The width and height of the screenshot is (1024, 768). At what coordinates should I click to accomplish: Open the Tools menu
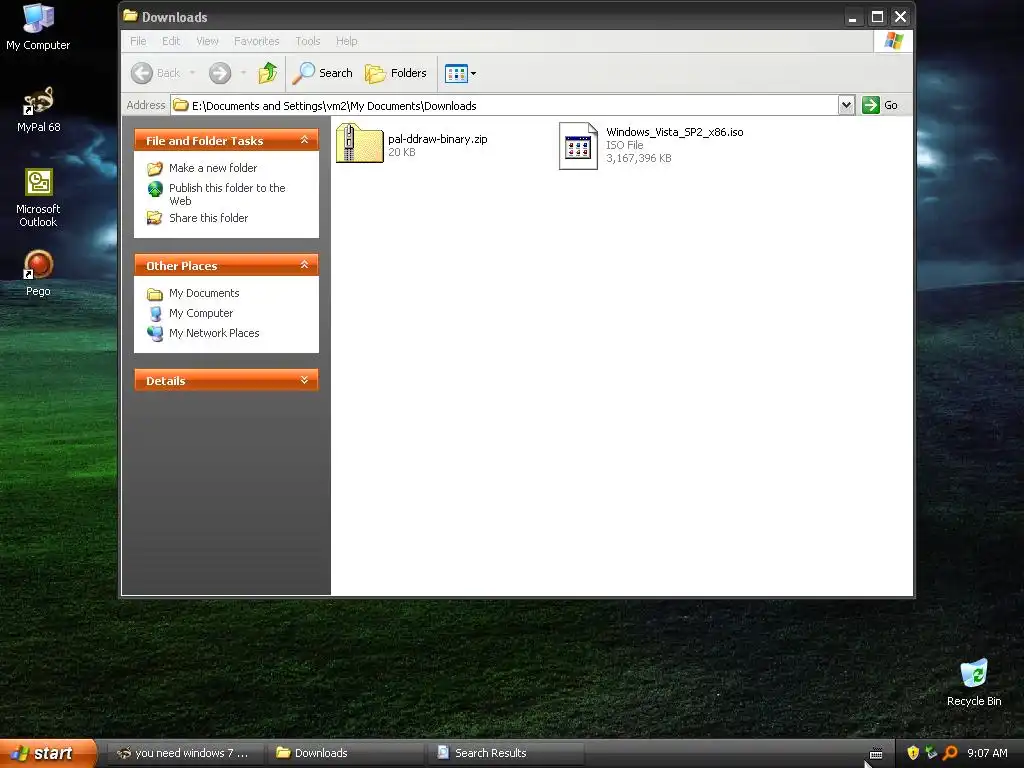point(308,41)
